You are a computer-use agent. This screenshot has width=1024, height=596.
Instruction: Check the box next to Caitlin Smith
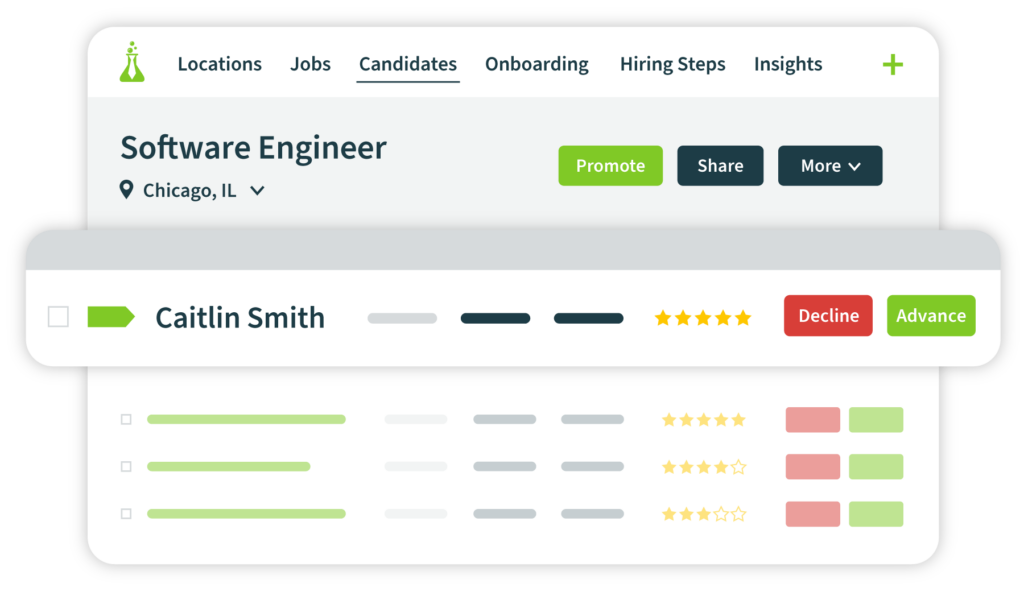[58, 317]
